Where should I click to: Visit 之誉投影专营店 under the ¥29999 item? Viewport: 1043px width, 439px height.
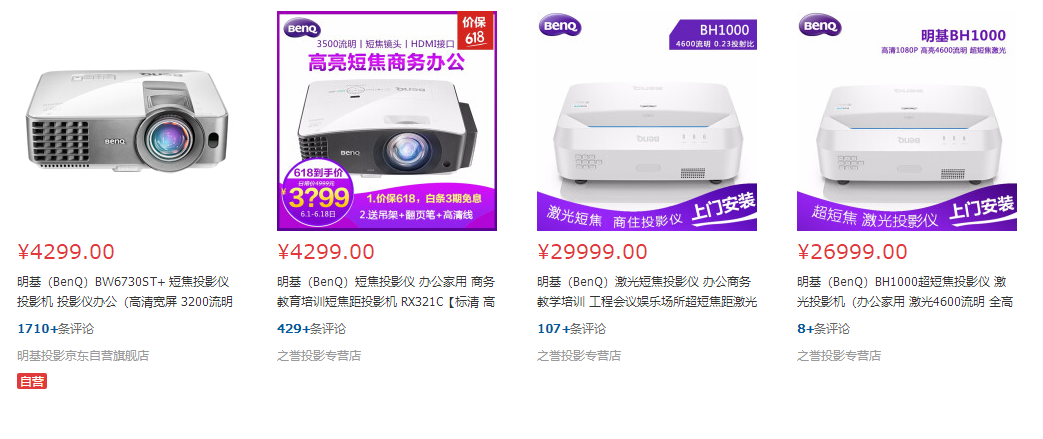579,355
